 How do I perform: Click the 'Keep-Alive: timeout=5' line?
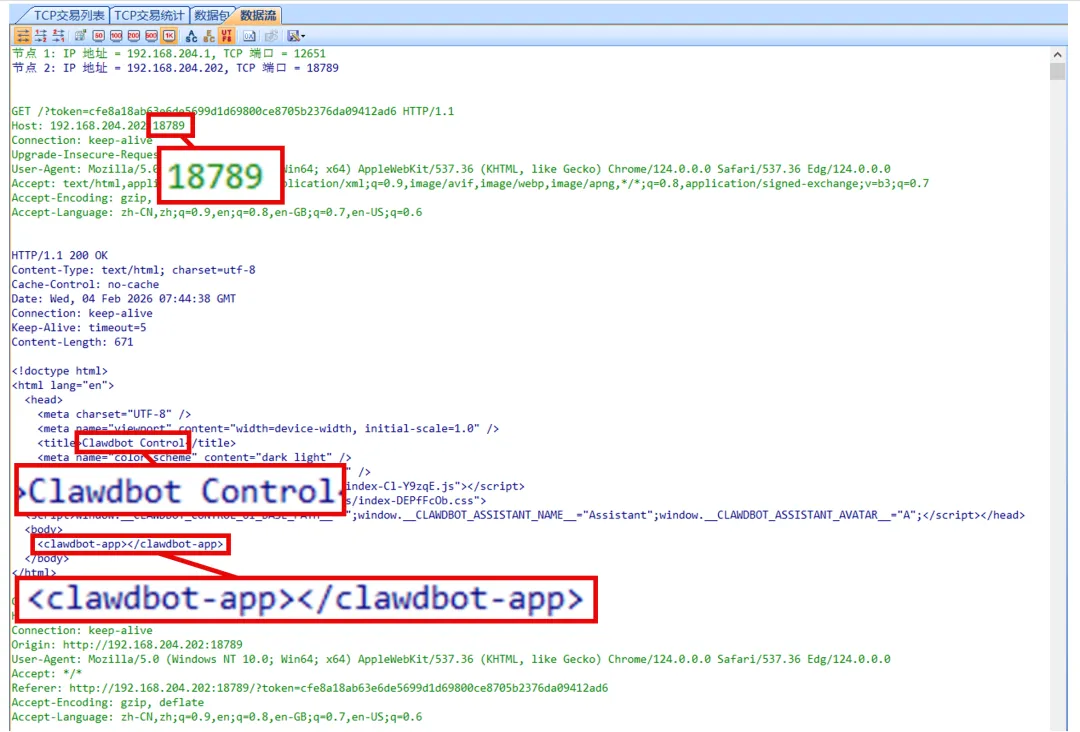(x=79, y=327)
